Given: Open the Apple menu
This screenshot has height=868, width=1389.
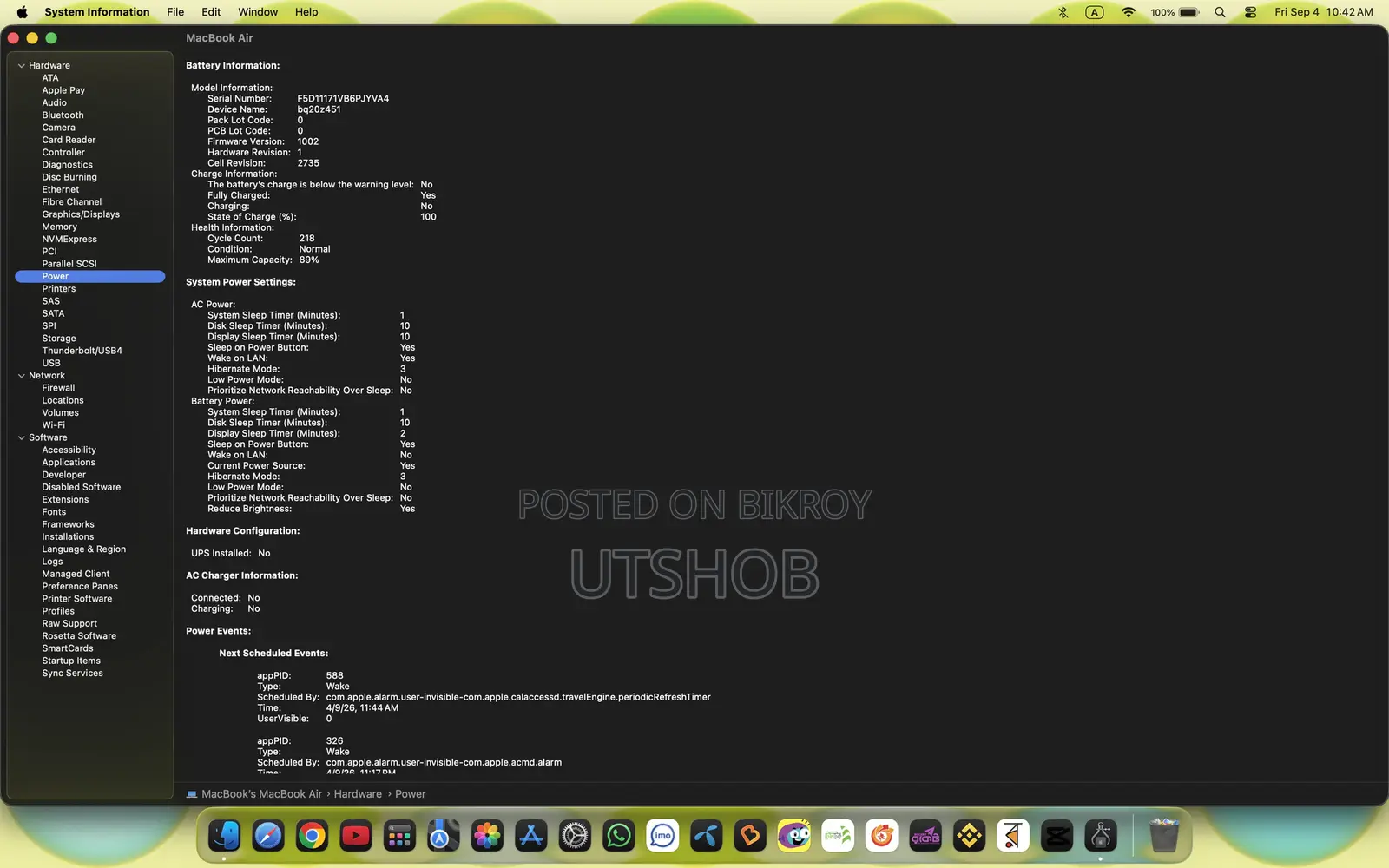Looking at the screenshot, I should coord(22,12).
